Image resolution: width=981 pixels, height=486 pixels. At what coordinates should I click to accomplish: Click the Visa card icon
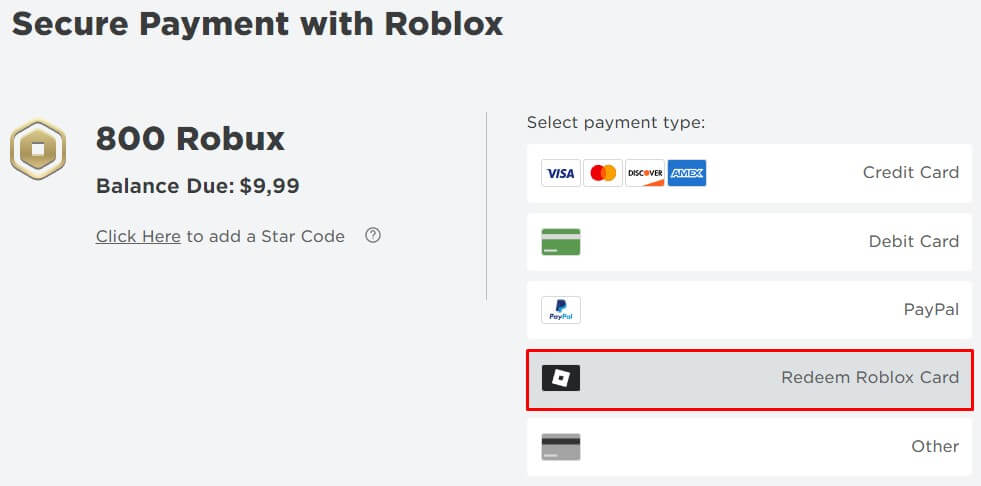[x=561, y=173]
